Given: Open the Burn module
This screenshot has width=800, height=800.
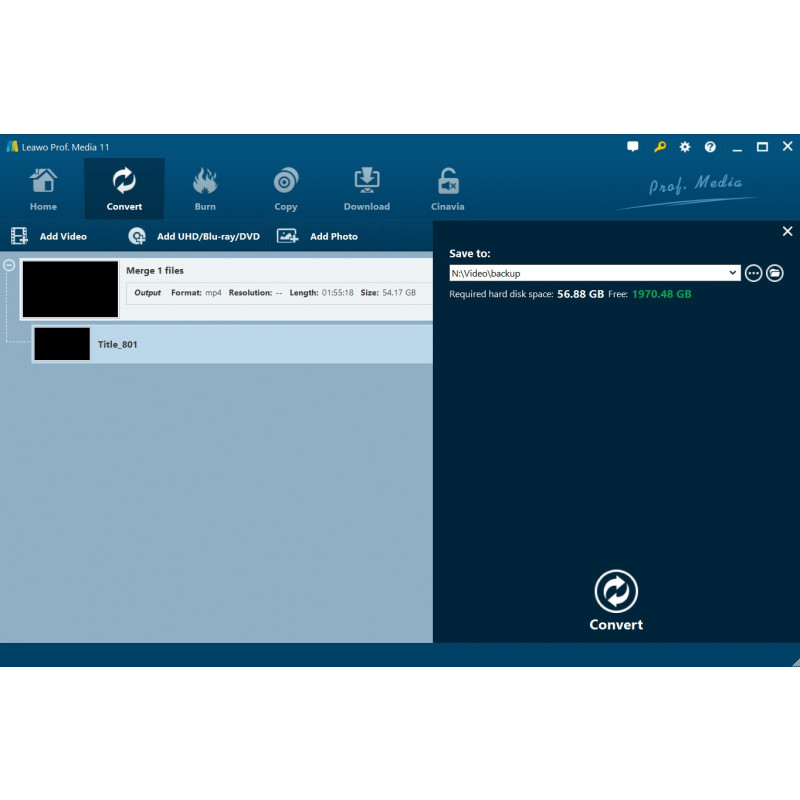Looking at the screenshot, I should tap(205, 189).
